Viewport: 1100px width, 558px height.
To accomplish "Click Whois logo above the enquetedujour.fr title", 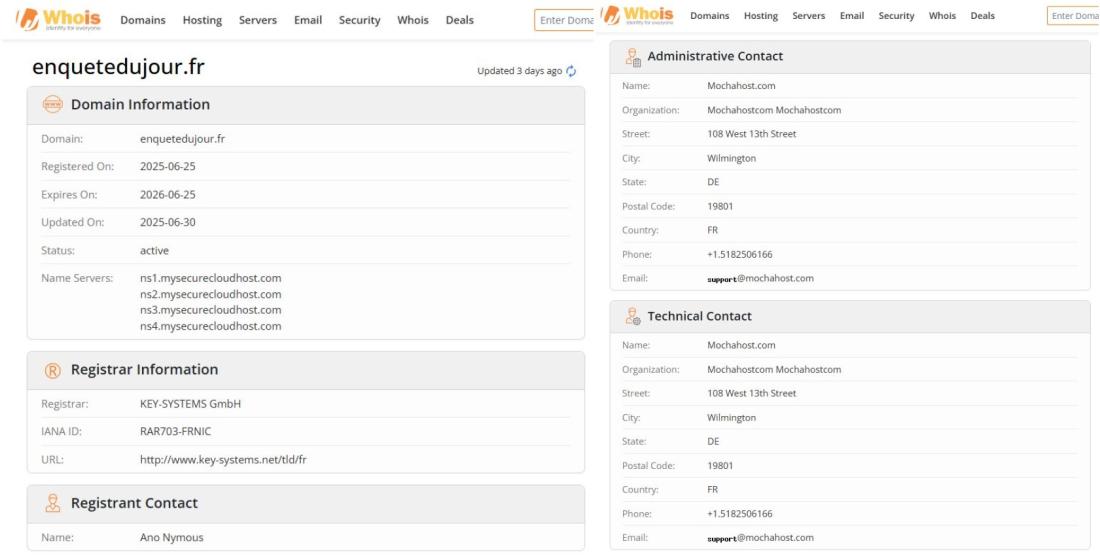I will (62, 20).
